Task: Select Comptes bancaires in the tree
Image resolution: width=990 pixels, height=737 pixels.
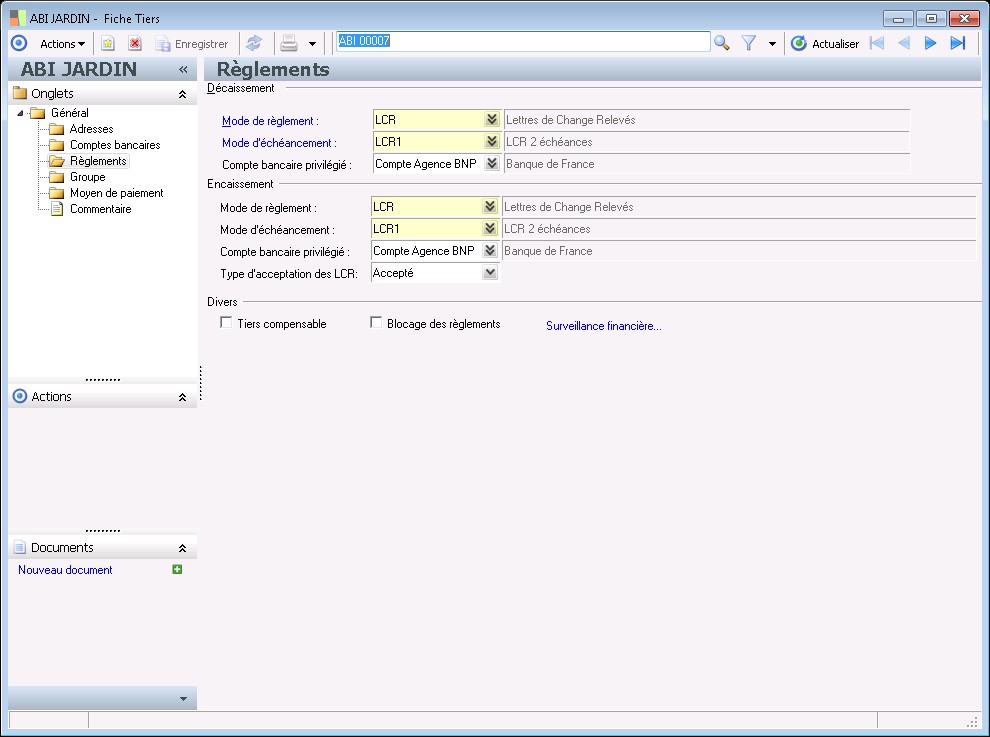Action: (x=114, y=145)
